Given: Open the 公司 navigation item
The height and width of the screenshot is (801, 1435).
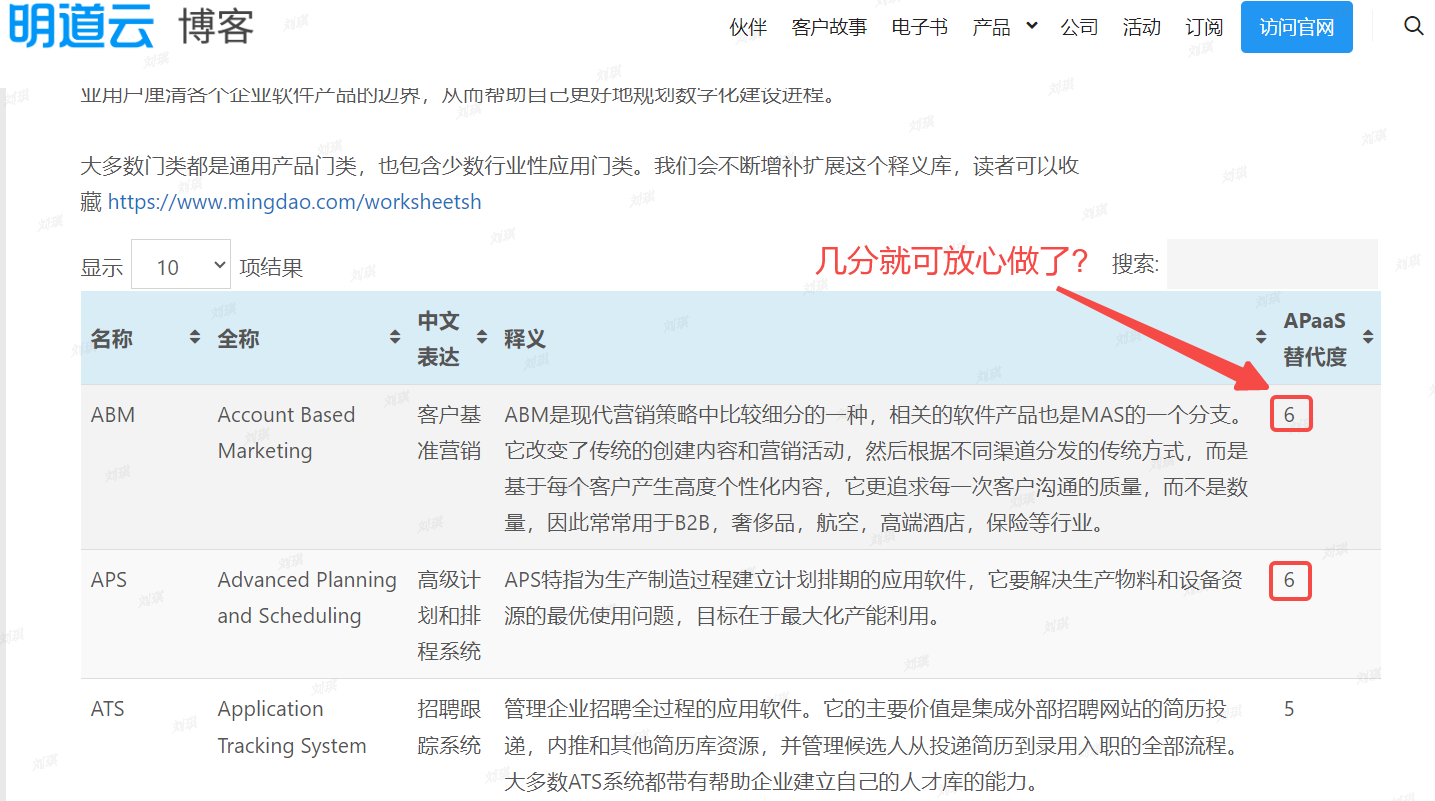Looking at the screenshot, I should pos(1080,27).
